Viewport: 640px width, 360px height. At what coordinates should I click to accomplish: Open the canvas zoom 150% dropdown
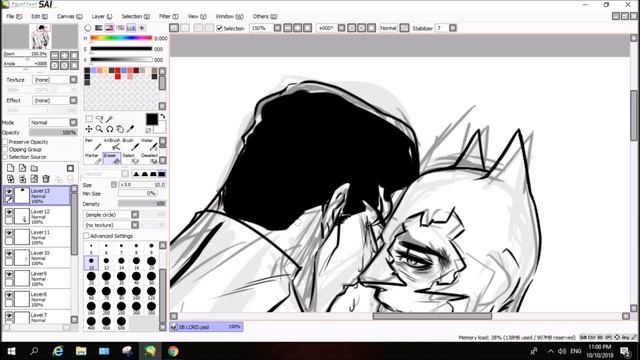tap(278, 28)
